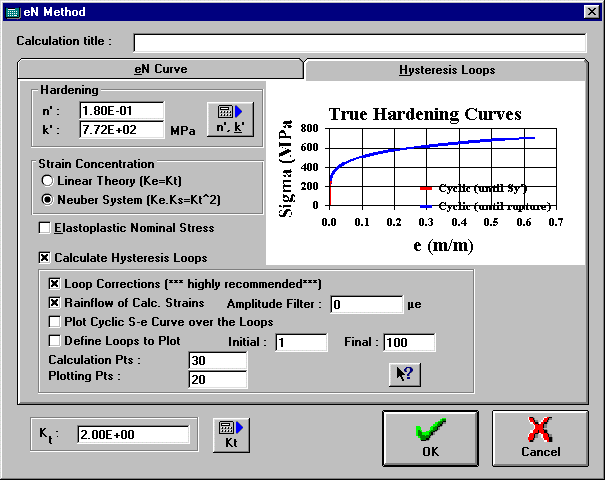Select the Hysteresis Loops tab
Screen dimensions: 605x480
(447, 70)
